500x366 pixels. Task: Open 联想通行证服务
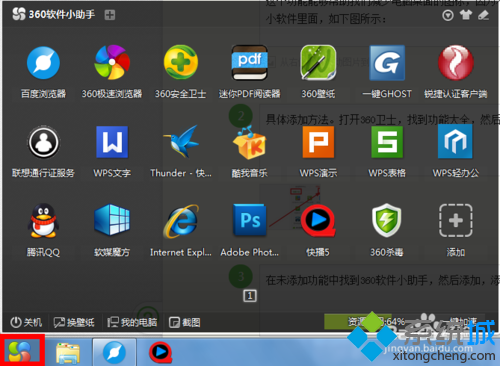pyautogui.click(x=43, y=142)
